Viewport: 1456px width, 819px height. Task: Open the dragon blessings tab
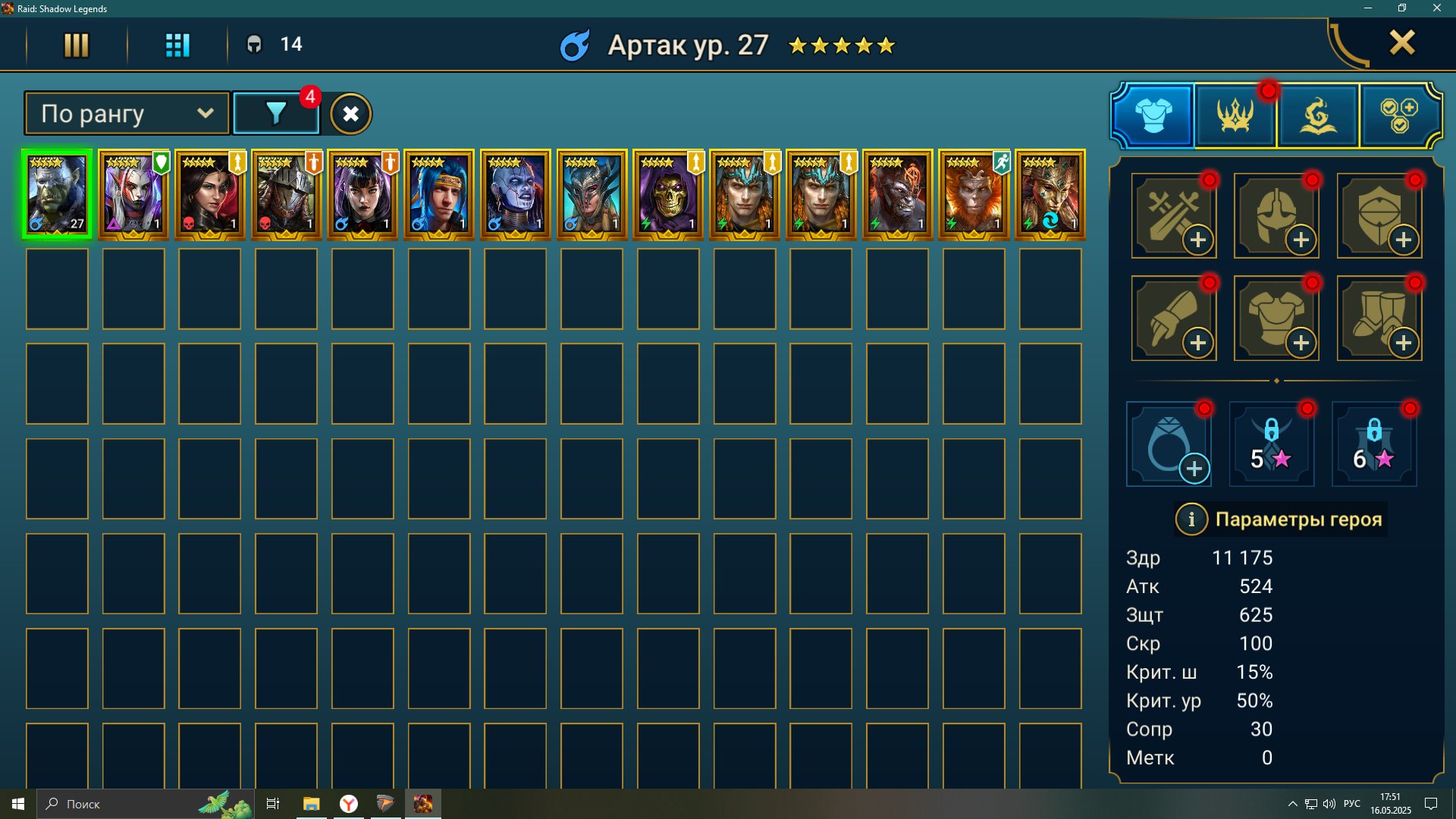(1318, 115)
